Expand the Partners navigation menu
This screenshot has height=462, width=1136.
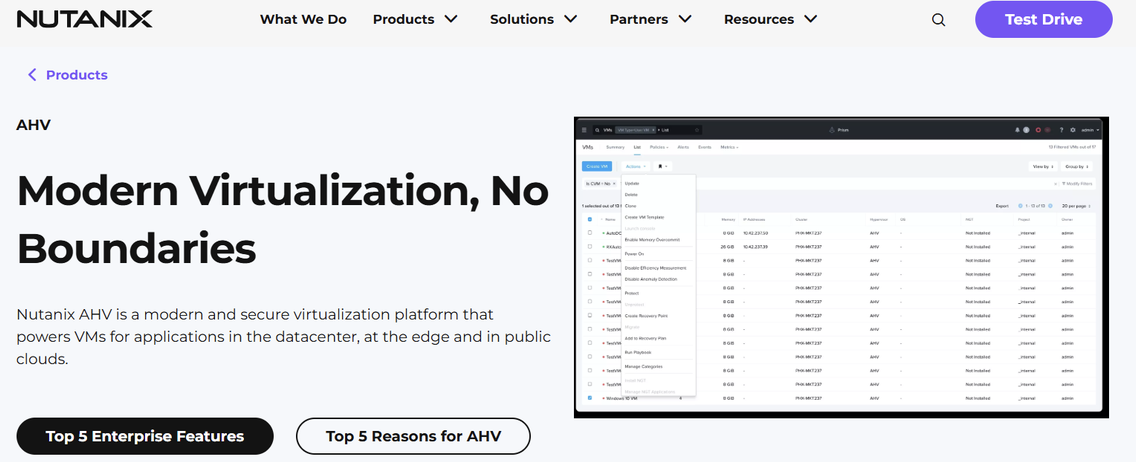point(651,20)
